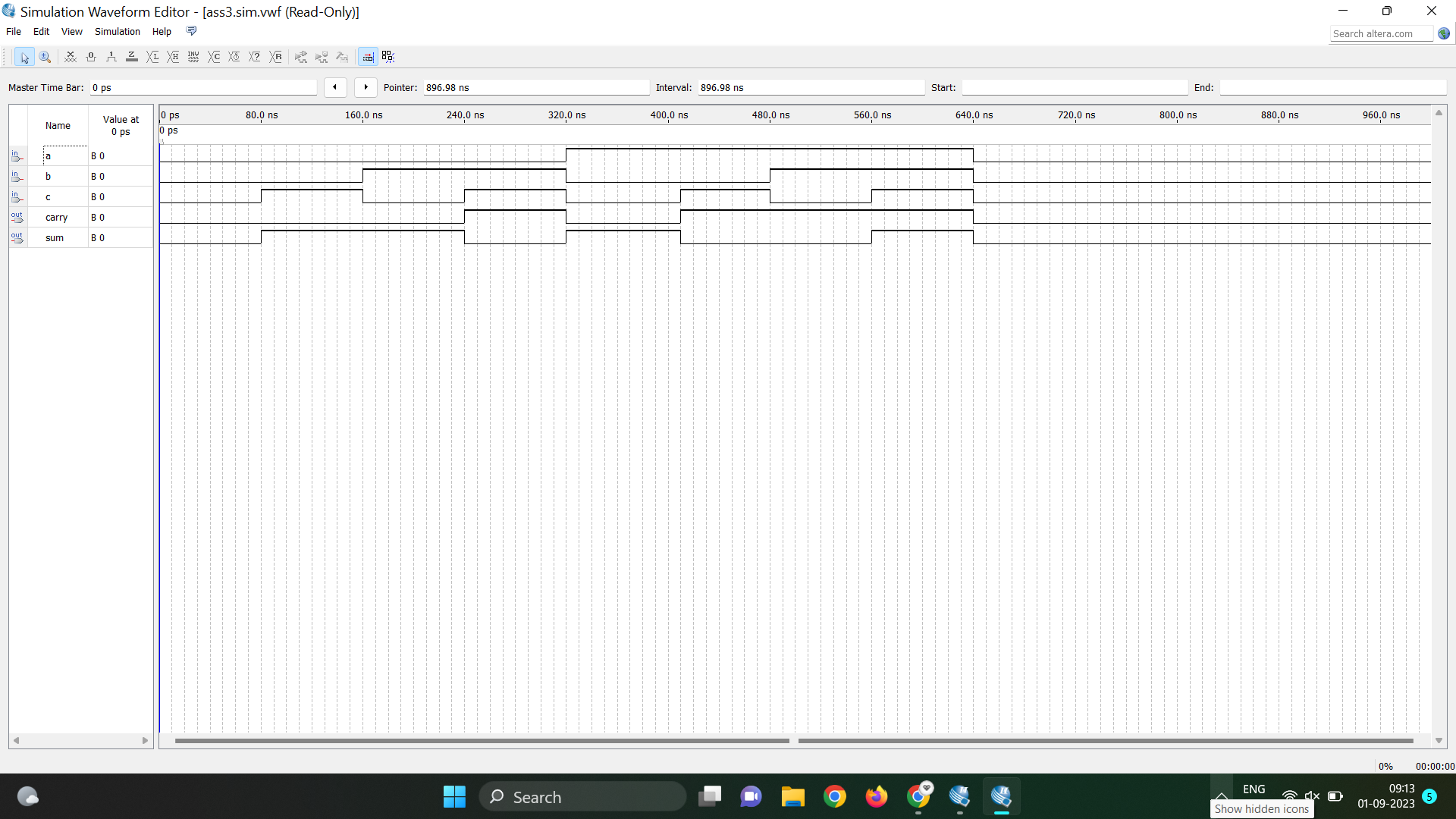Show hidden icons in system tray

click(1221, 796)
